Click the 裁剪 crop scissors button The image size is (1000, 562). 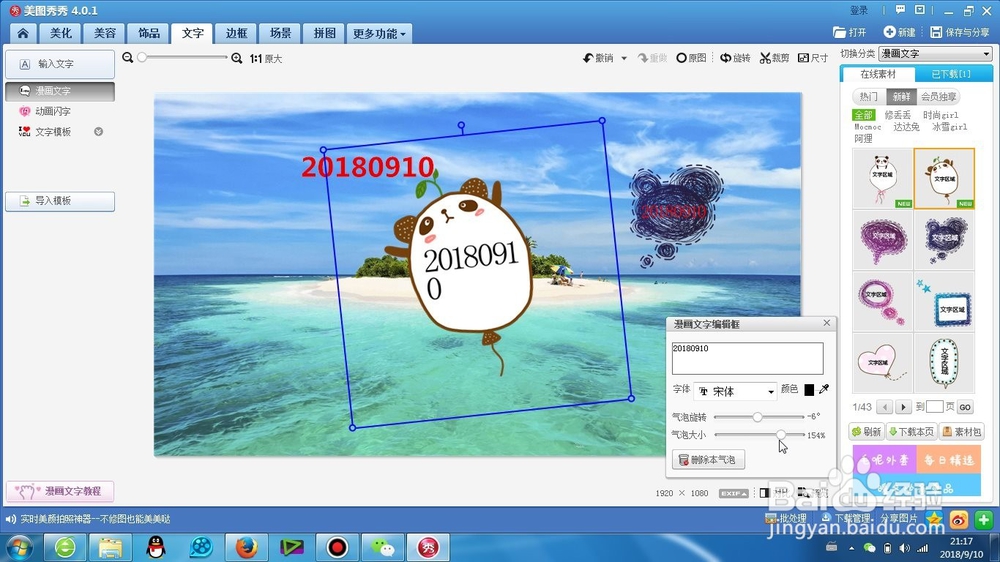(774, 58)
